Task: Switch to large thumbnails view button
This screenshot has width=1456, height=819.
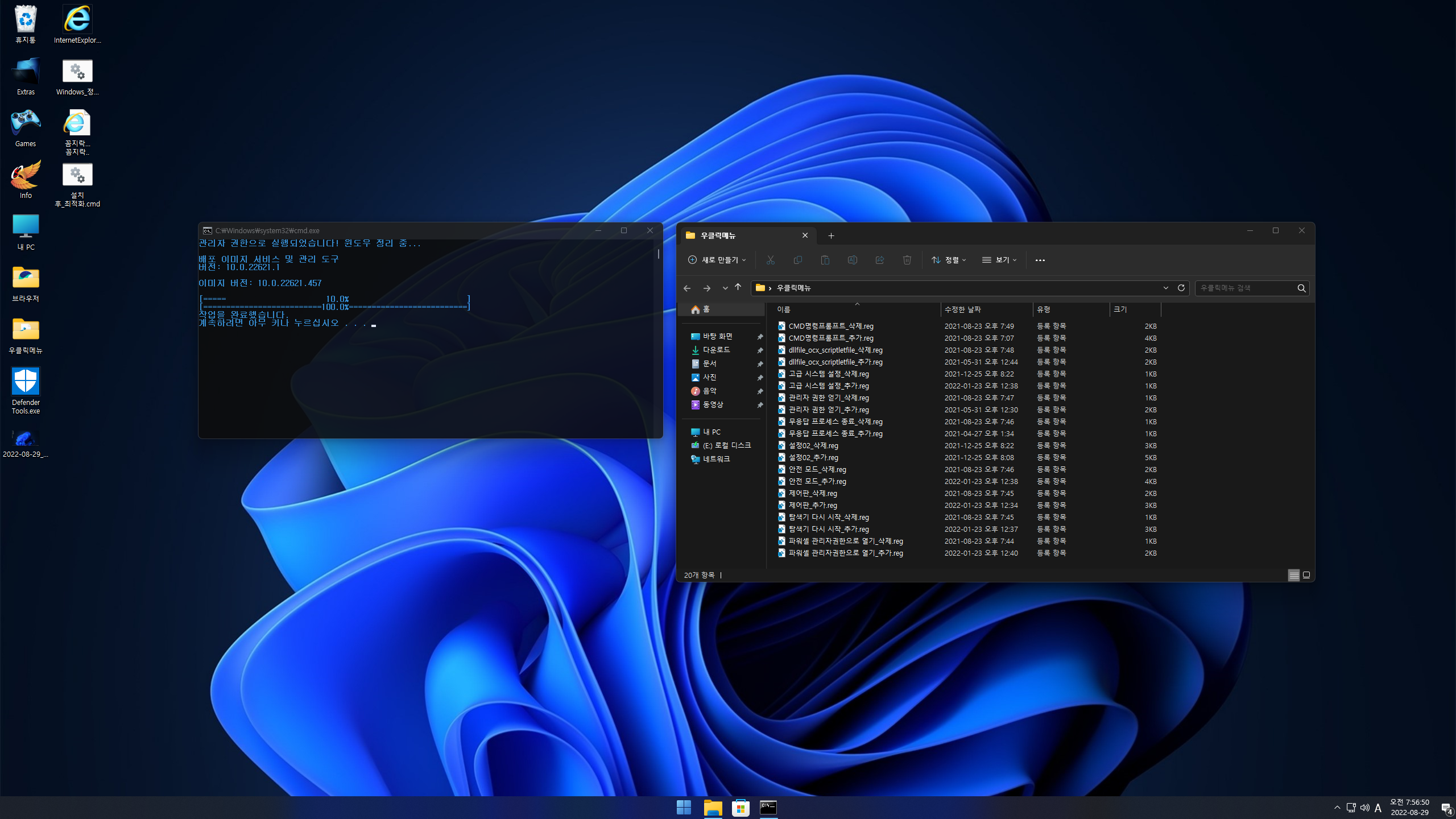Action: coord(1306,575)
